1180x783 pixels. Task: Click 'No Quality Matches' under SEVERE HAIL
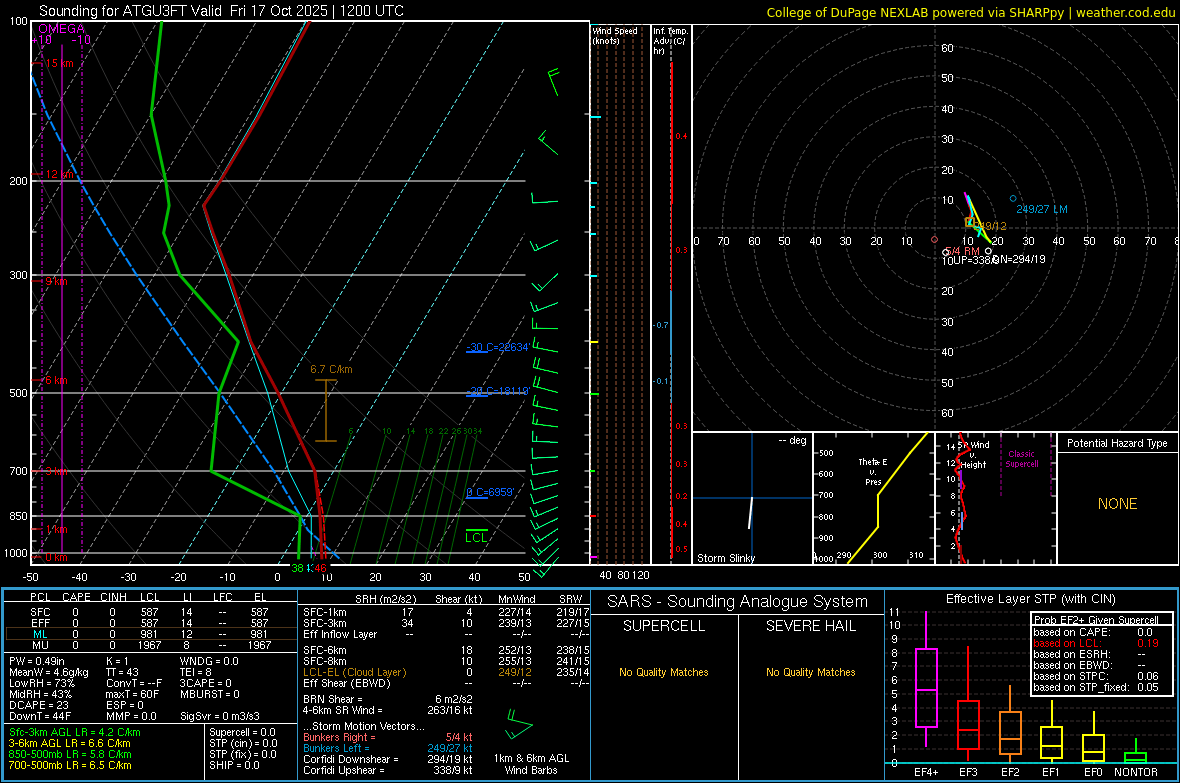pos(810,672)
